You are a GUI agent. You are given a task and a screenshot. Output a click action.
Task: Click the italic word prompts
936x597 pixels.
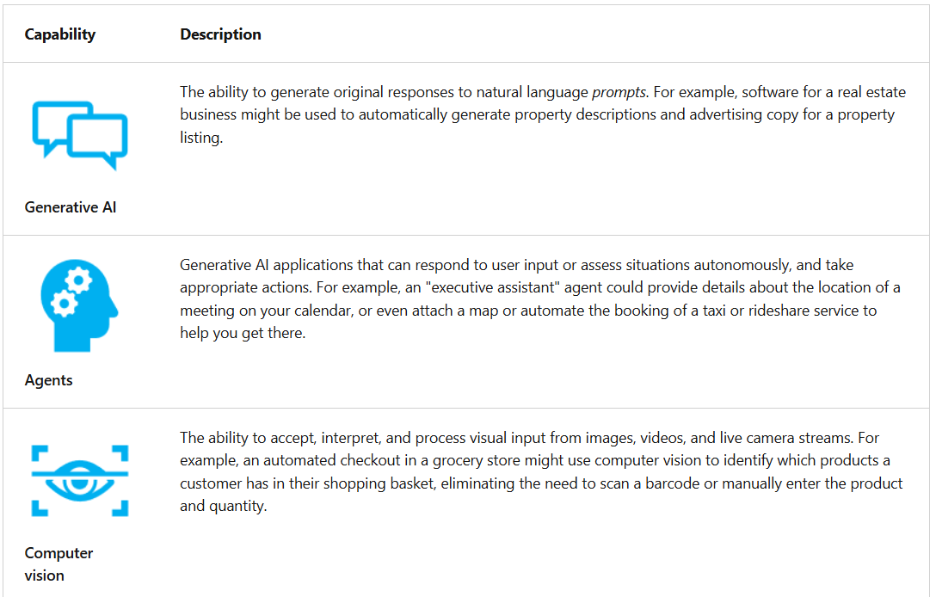click(x=619, y=92)
